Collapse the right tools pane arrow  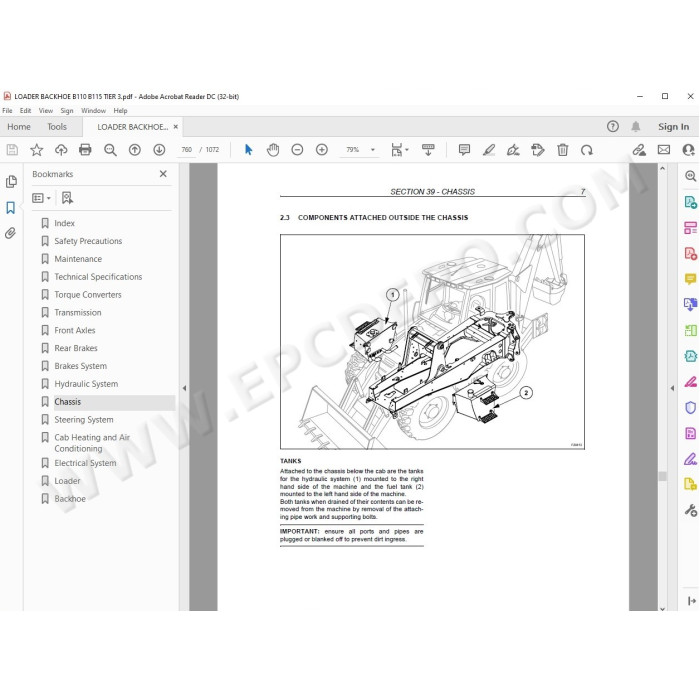672,388
